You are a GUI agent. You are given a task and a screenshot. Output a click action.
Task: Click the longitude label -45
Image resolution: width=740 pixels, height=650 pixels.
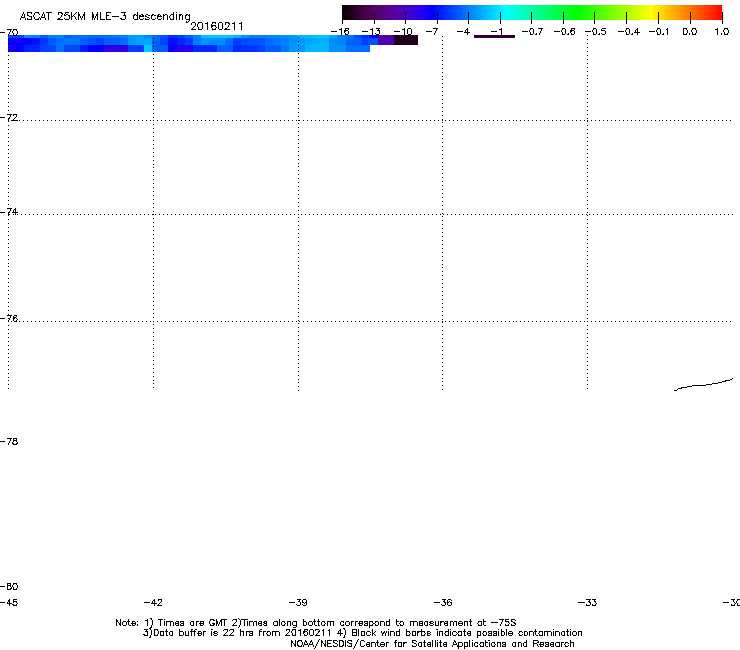(x=9, y=602)
